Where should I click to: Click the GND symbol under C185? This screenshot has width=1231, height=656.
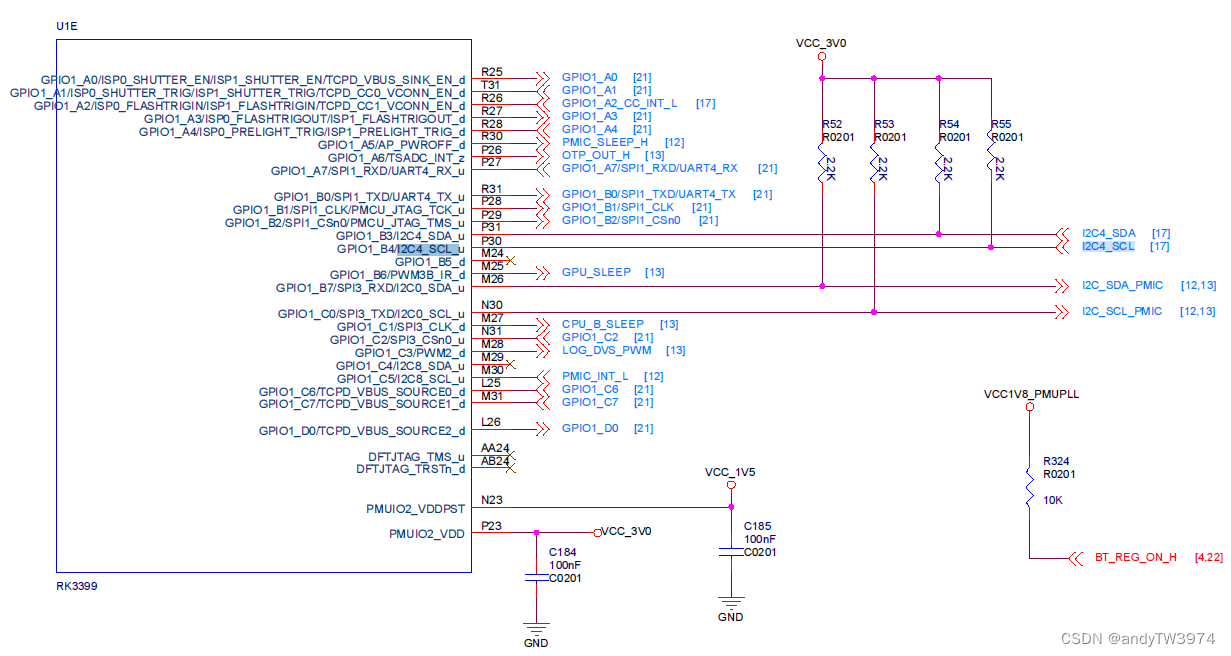pos(730,604)
